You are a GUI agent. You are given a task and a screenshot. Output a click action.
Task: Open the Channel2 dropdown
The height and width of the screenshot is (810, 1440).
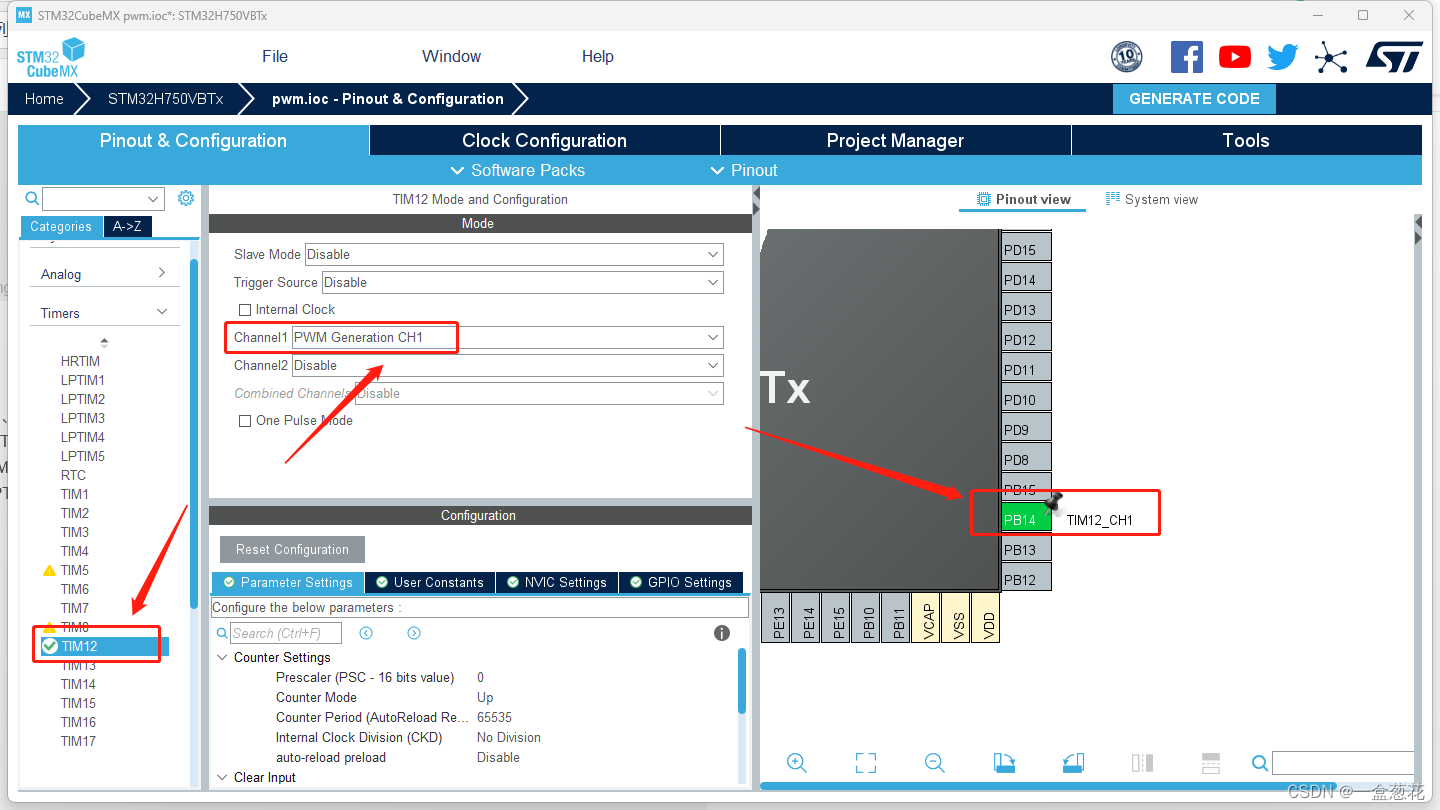pos(507,365)
